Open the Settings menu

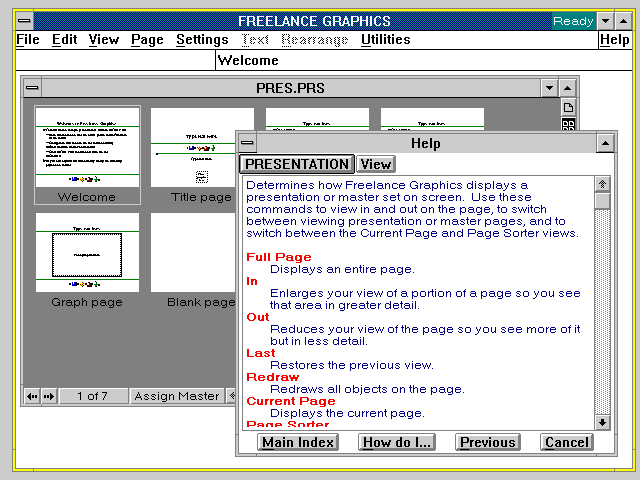pyautogui.click(x=202, y=40)
